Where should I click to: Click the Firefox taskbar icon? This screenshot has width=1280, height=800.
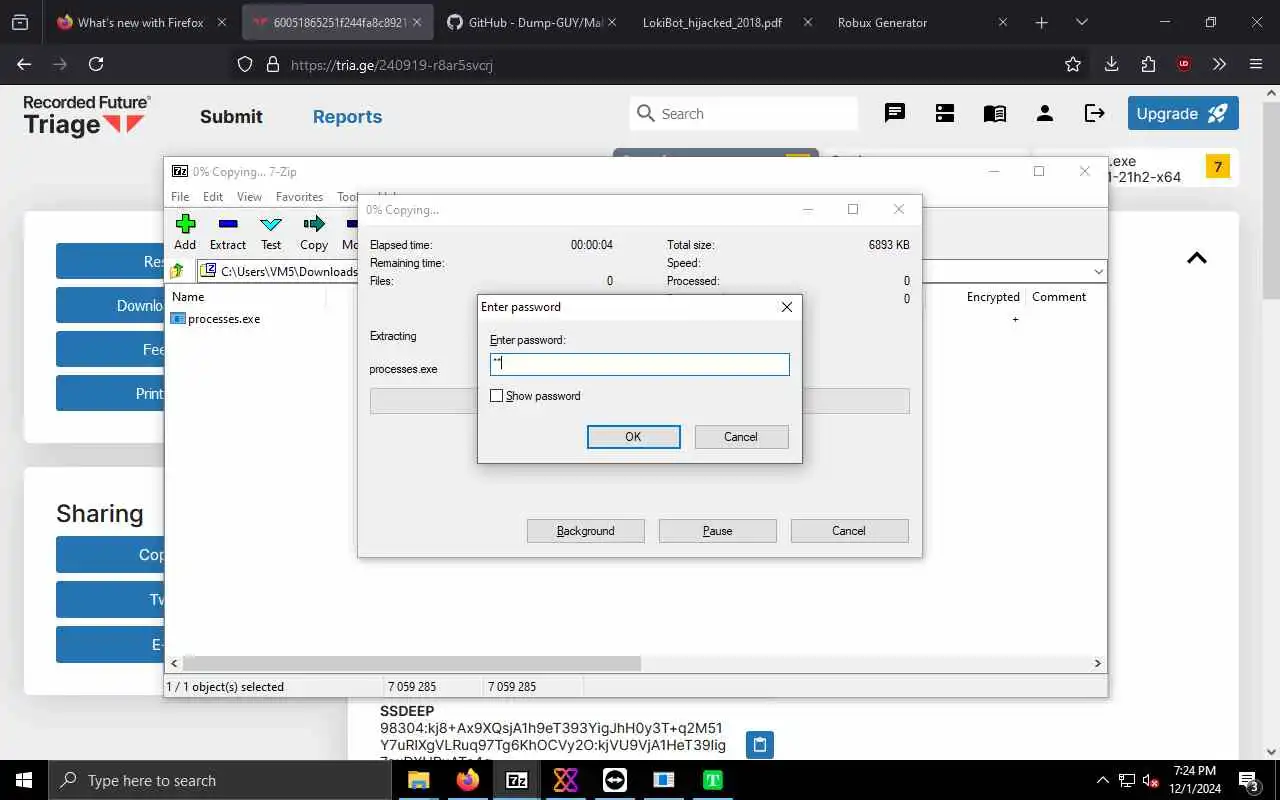(467, 780)
